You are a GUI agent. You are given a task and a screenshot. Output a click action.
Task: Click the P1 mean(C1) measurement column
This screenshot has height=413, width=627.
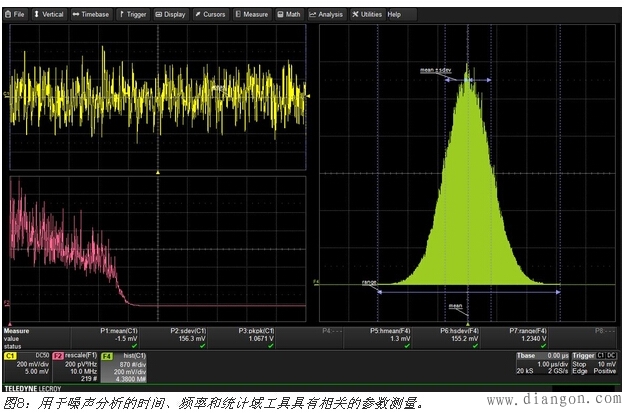[x=125, y=337]
